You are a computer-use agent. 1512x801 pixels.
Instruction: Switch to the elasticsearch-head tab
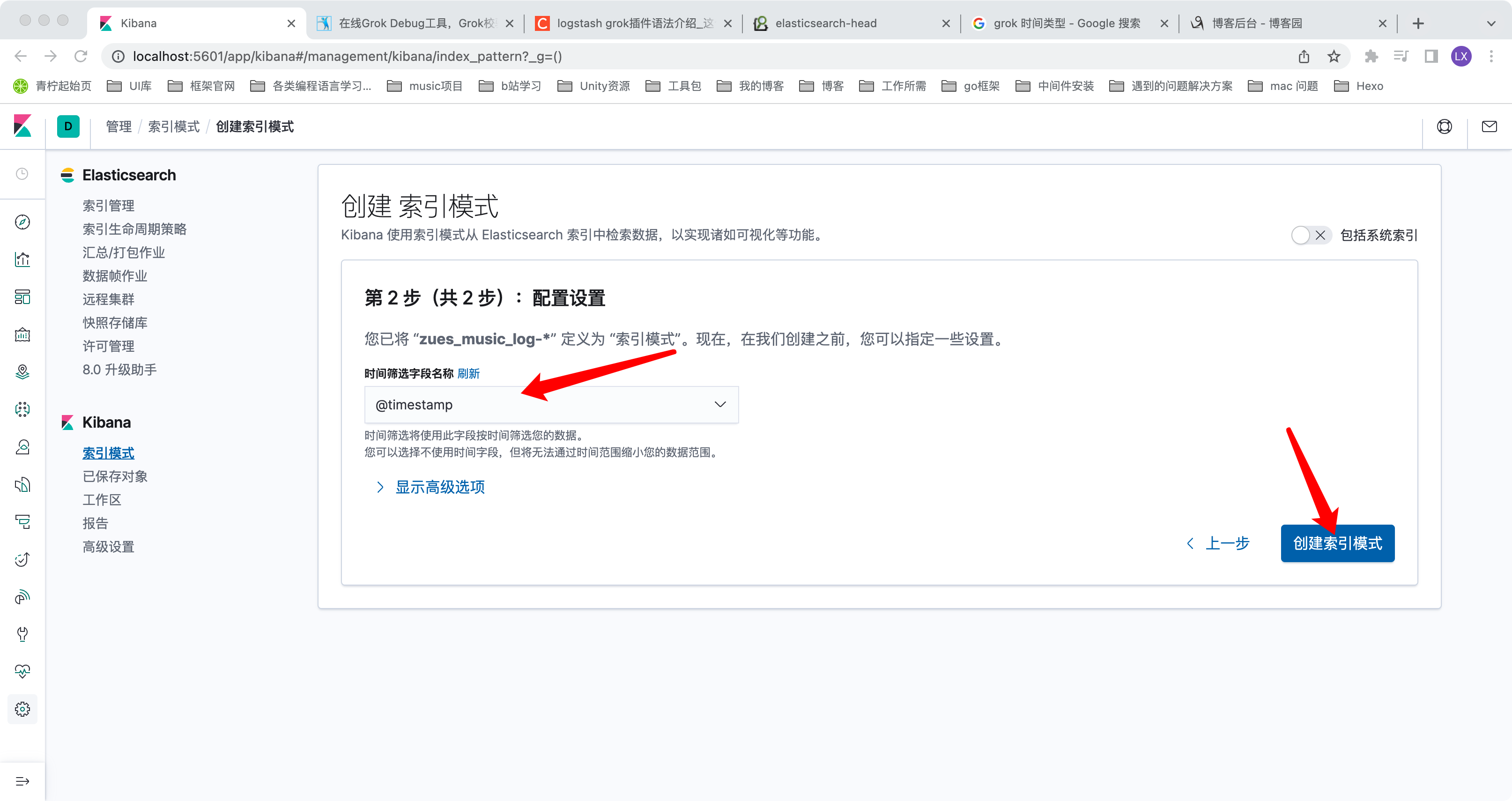coord(851,23)
